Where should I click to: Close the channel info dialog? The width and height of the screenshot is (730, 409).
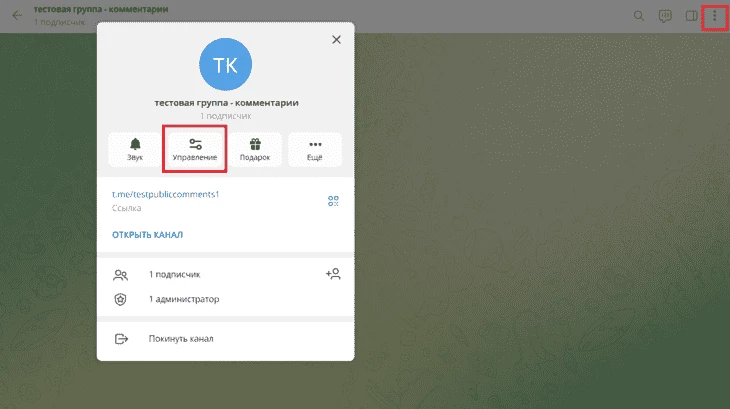tap(336, 40)
